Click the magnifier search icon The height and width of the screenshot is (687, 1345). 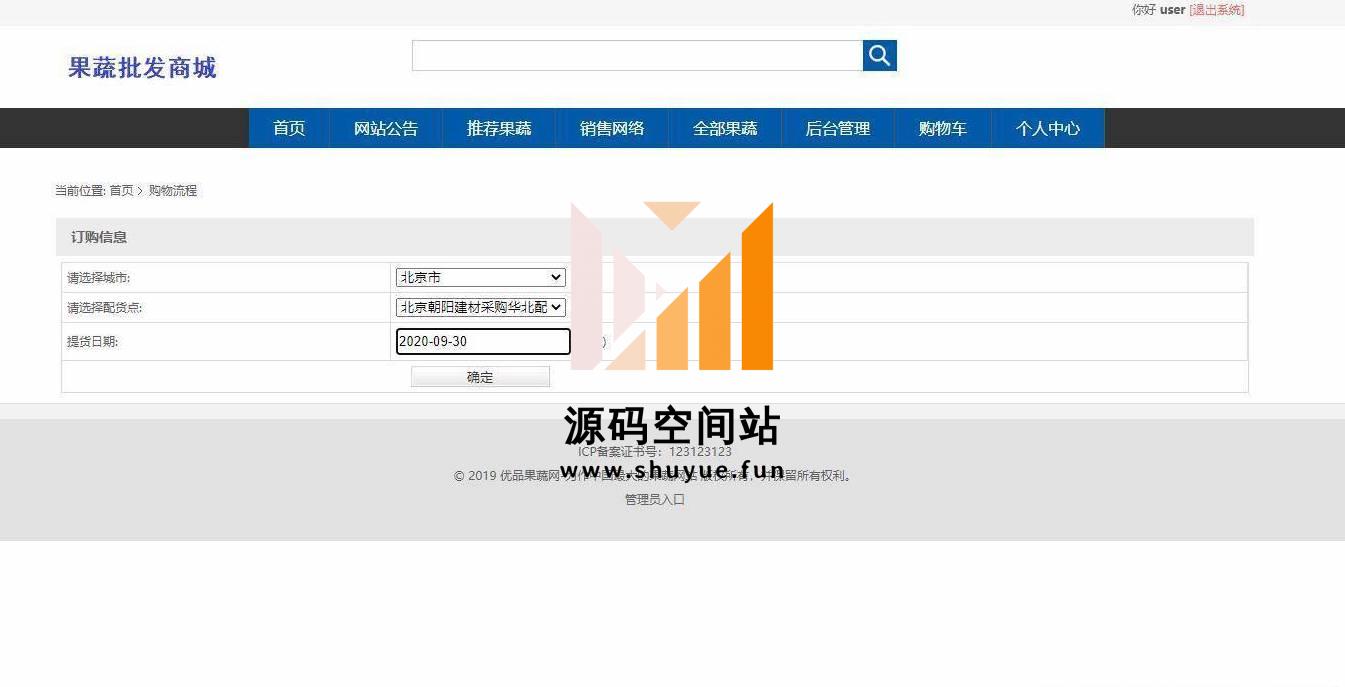[879, 56]
